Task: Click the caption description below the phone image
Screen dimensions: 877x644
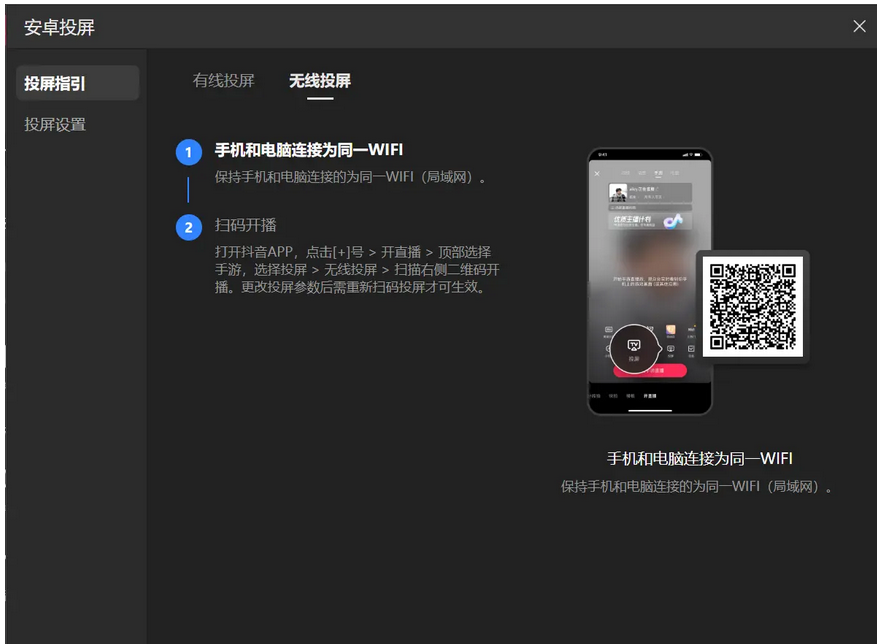Action: pos(696,487)
